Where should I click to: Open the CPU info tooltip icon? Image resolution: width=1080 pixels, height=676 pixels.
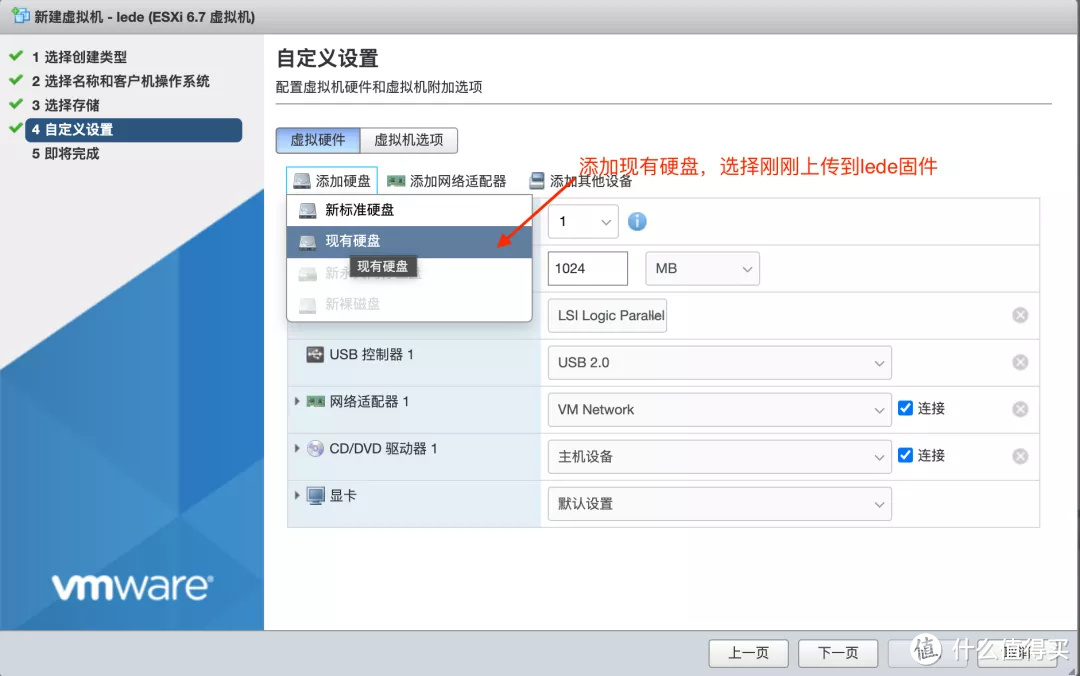tap(637, 221)
